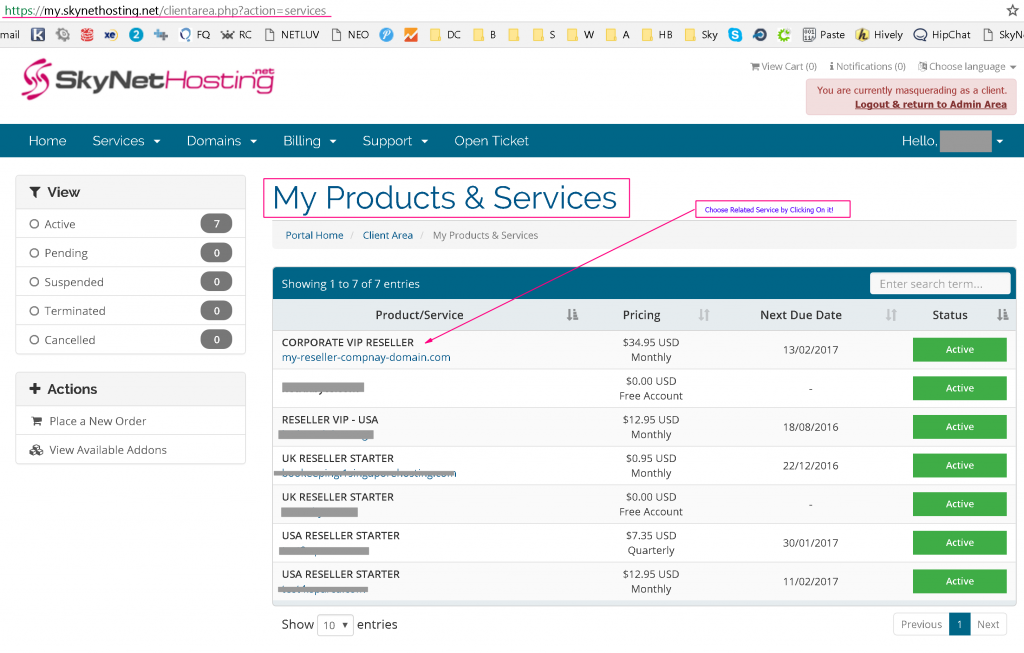Go to the Next page
1024x653 pixels.
(987, 624)
